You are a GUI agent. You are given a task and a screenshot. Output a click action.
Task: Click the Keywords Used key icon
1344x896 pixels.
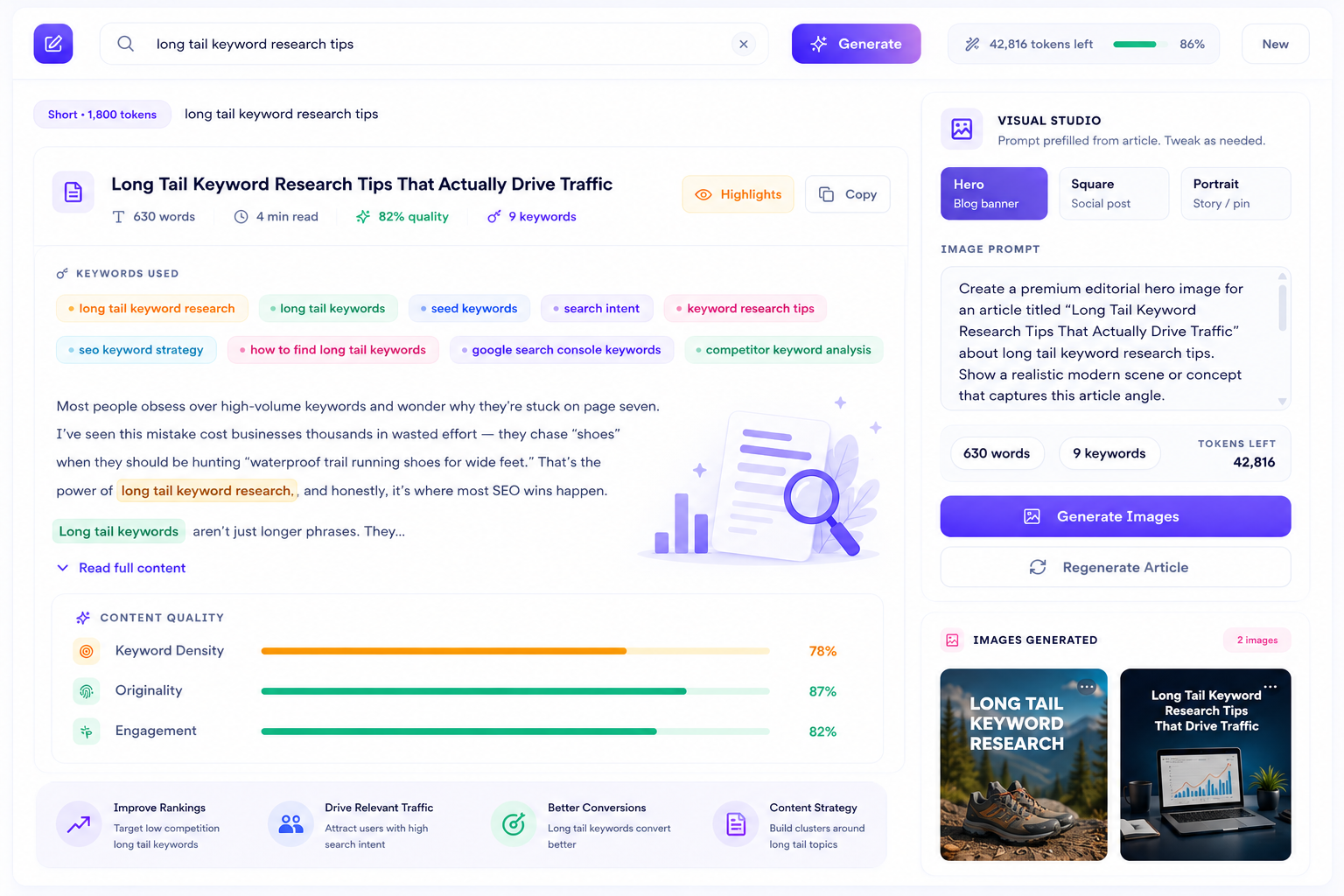click(62, 274)
